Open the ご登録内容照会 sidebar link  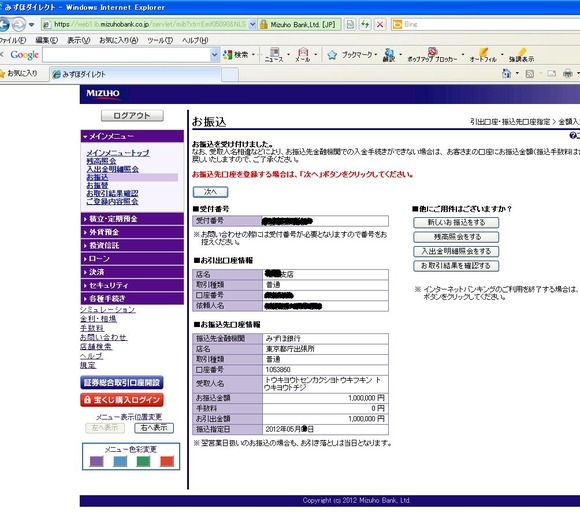tap(112, 202)
